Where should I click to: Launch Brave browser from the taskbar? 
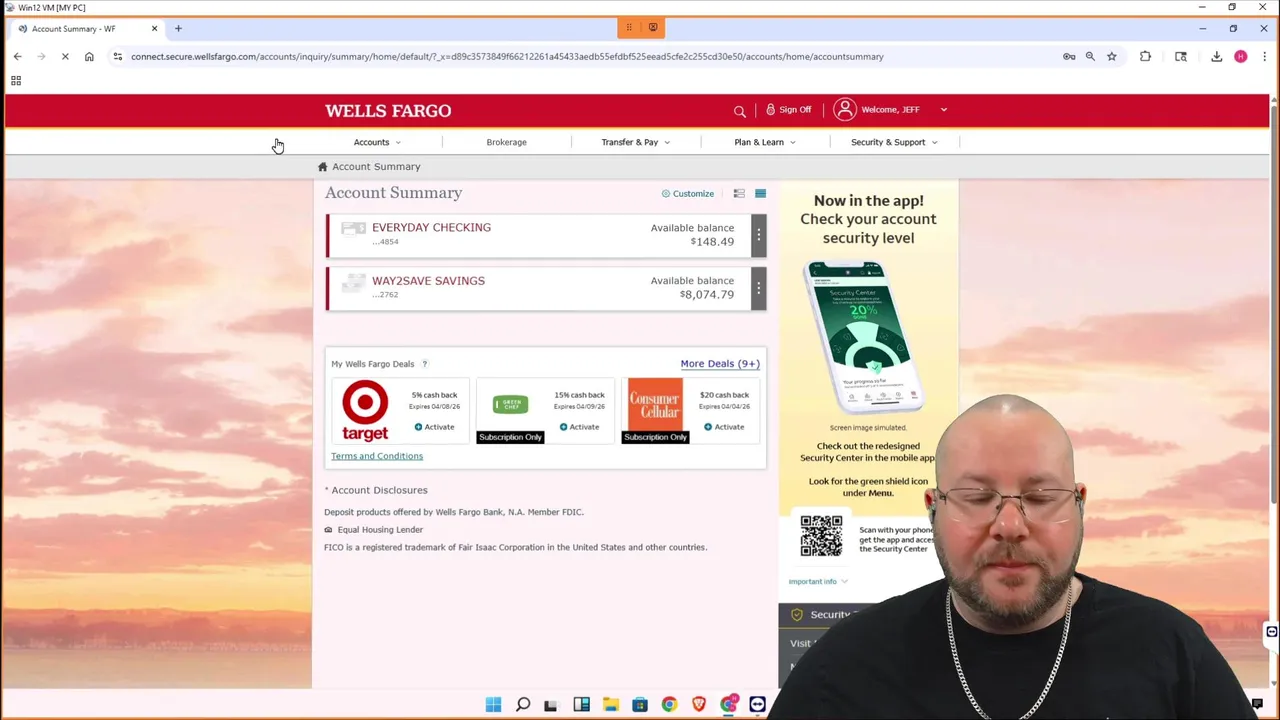[698, 705]
